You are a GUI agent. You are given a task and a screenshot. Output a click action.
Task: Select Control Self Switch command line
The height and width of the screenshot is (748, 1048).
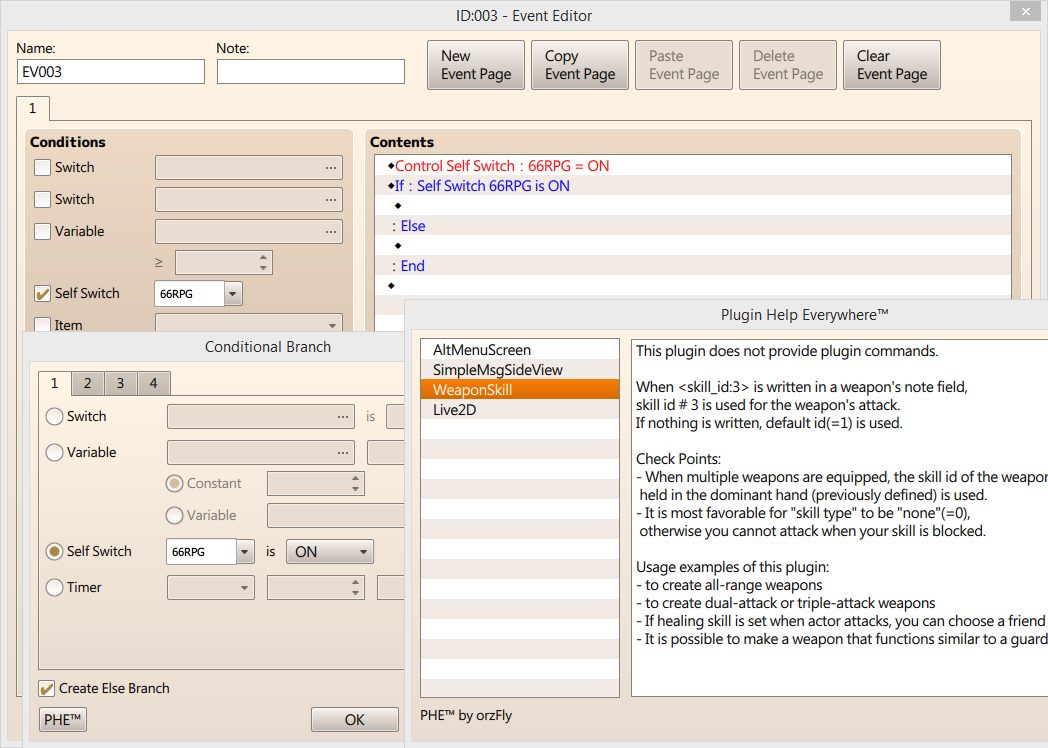pos(692,166)
